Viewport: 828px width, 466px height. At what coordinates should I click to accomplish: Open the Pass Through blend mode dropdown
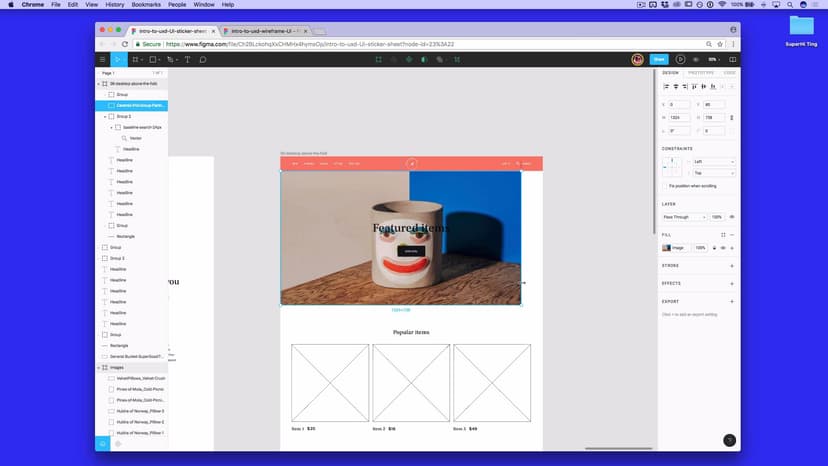pyautogui.click(x=684, y=217)
